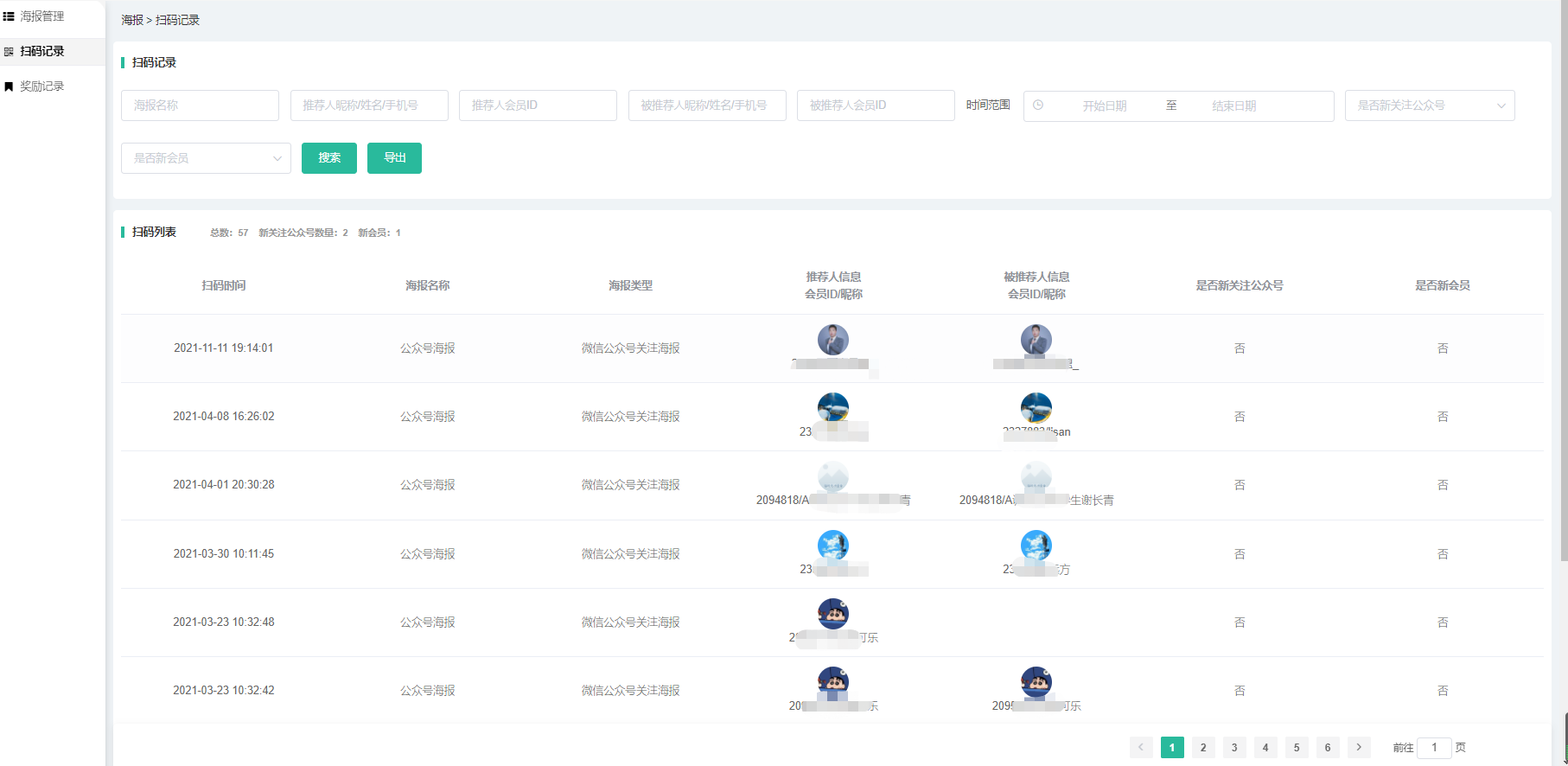Image resolution: width=1568 pixels, height=766 pixels.
Task: Click the previous page left arrow
Action: click(x=1141, y=748)
